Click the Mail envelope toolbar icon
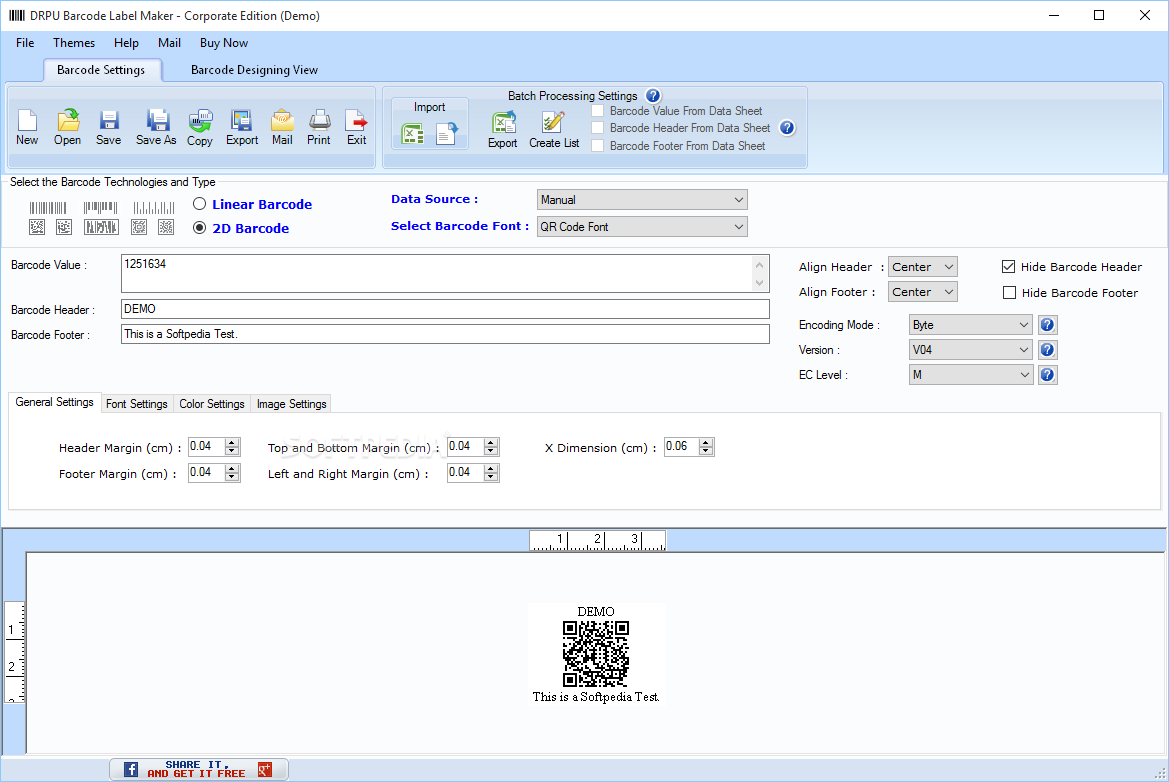 coord(283,127)
